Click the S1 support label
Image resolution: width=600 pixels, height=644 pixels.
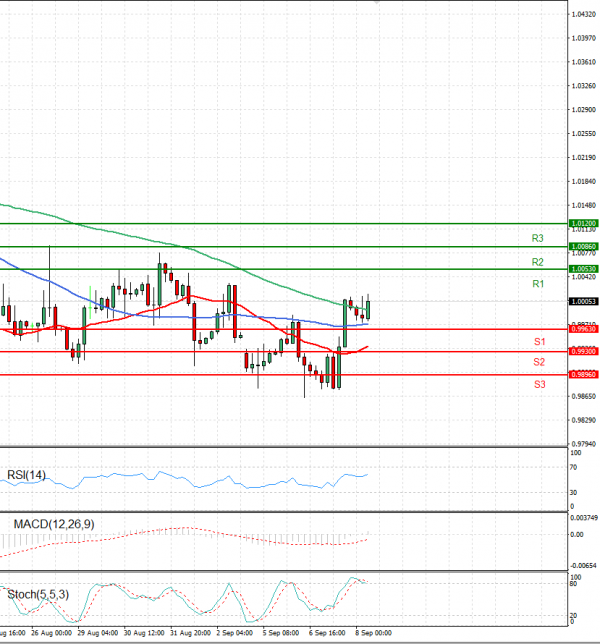(x=539, y=342)
